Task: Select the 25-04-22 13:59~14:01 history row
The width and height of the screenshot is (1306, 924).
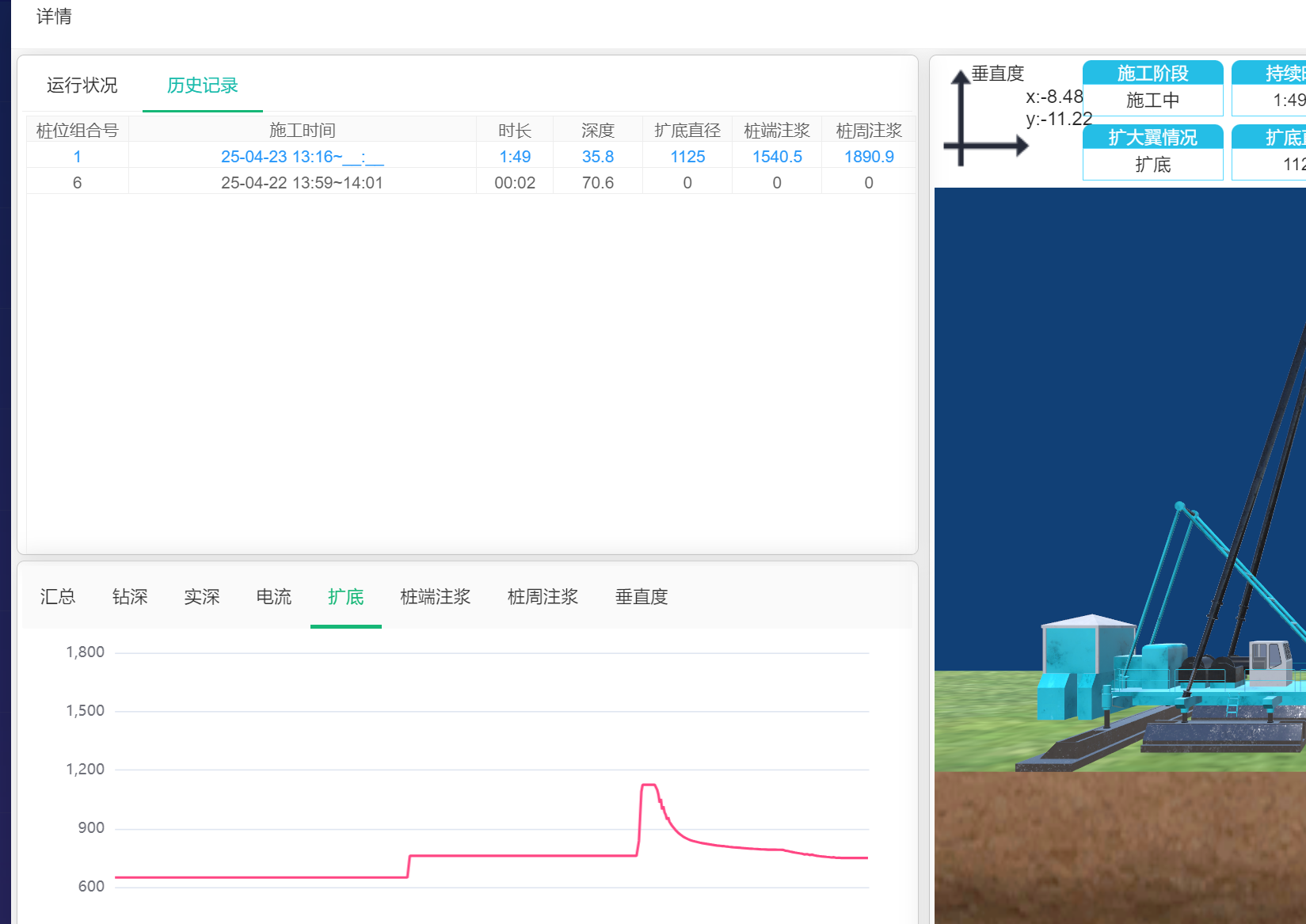Action: click(302, 183)
